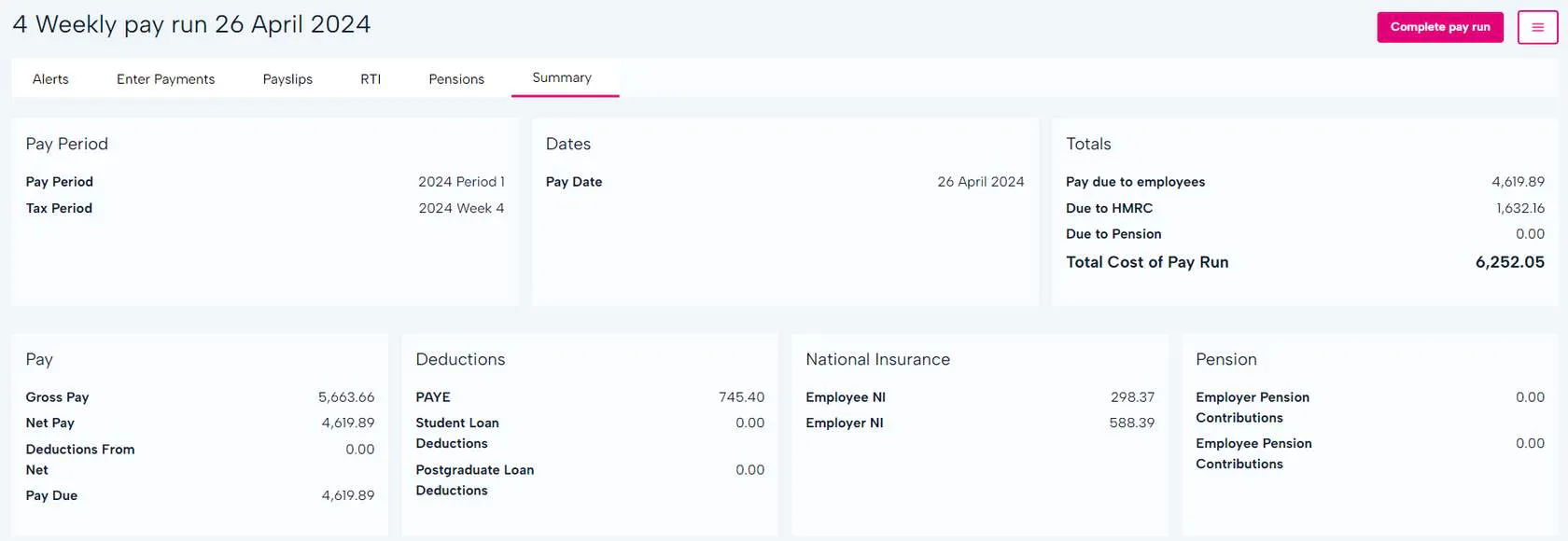Select the Summary tab
The width and height of the screenshot is (1568, 541).
[x=562, y=77]
